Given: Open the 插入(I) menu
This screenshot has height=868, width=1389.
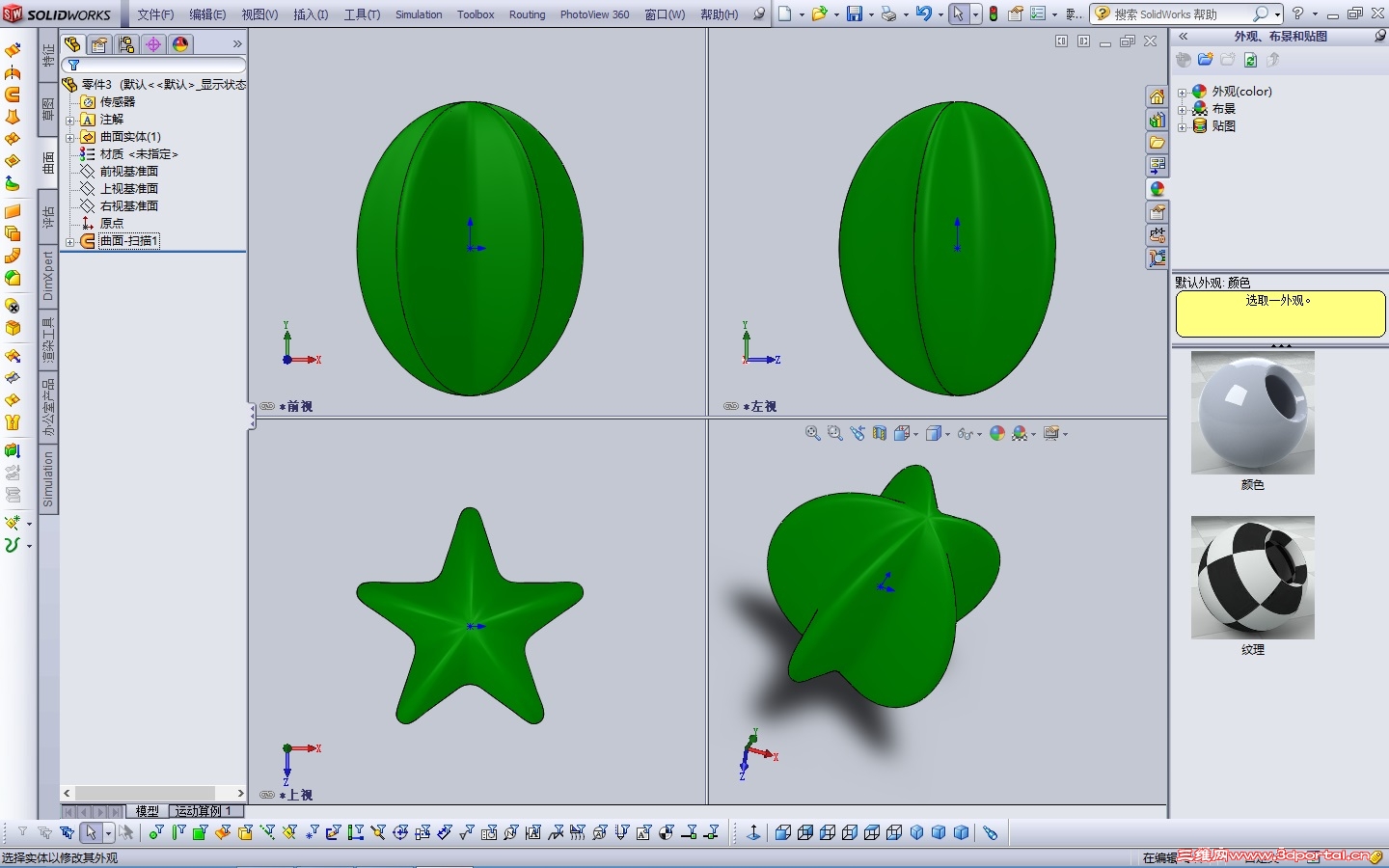Looking at the screenshot, I should point(311,14).
